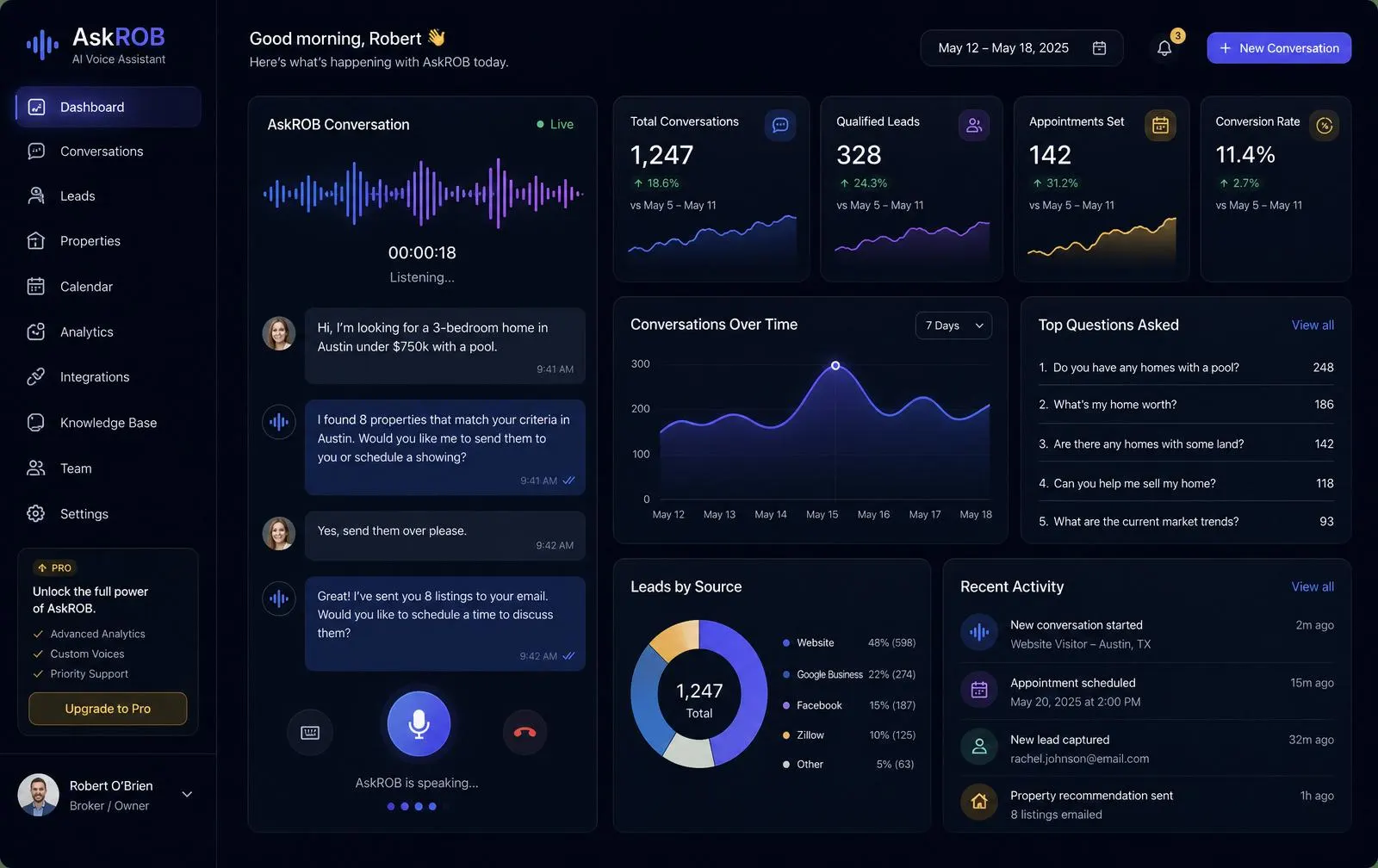Click 'Advanced Analytics' in the Pro card
This screenshot has height=868, width=1378.
coord(97,634)
